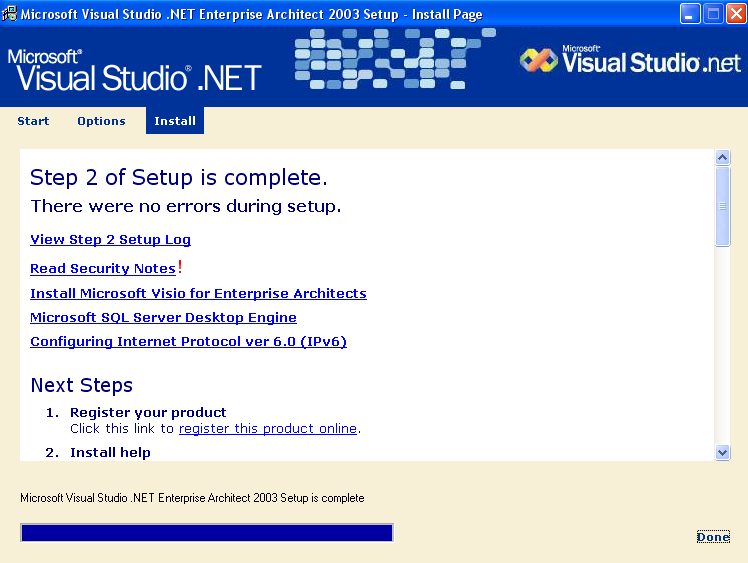Screen dimensions: 748x563
Task: Click 'There were no errors during setup.' text
Action: pos(186,206)
